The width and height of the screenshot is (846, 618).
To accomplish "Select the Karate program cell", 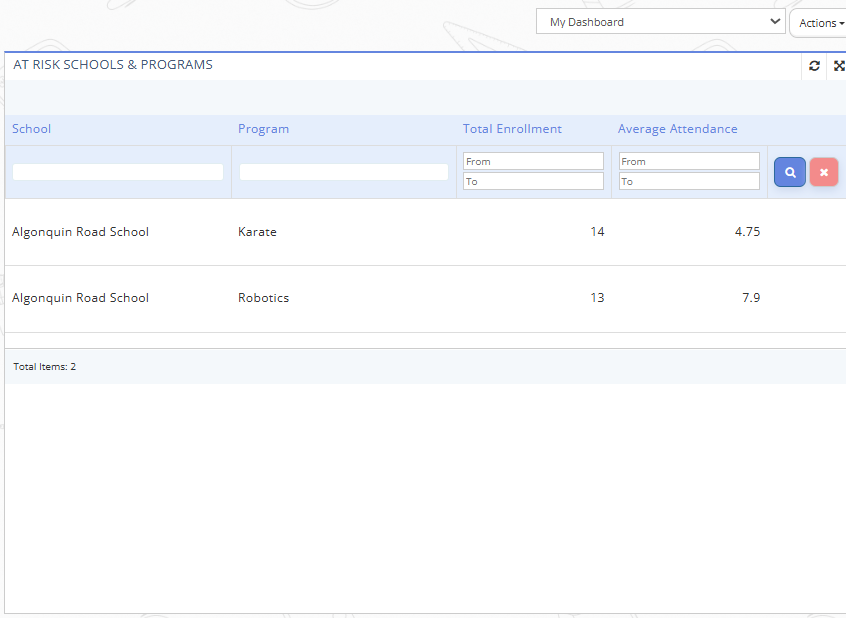I will [257, 232].
